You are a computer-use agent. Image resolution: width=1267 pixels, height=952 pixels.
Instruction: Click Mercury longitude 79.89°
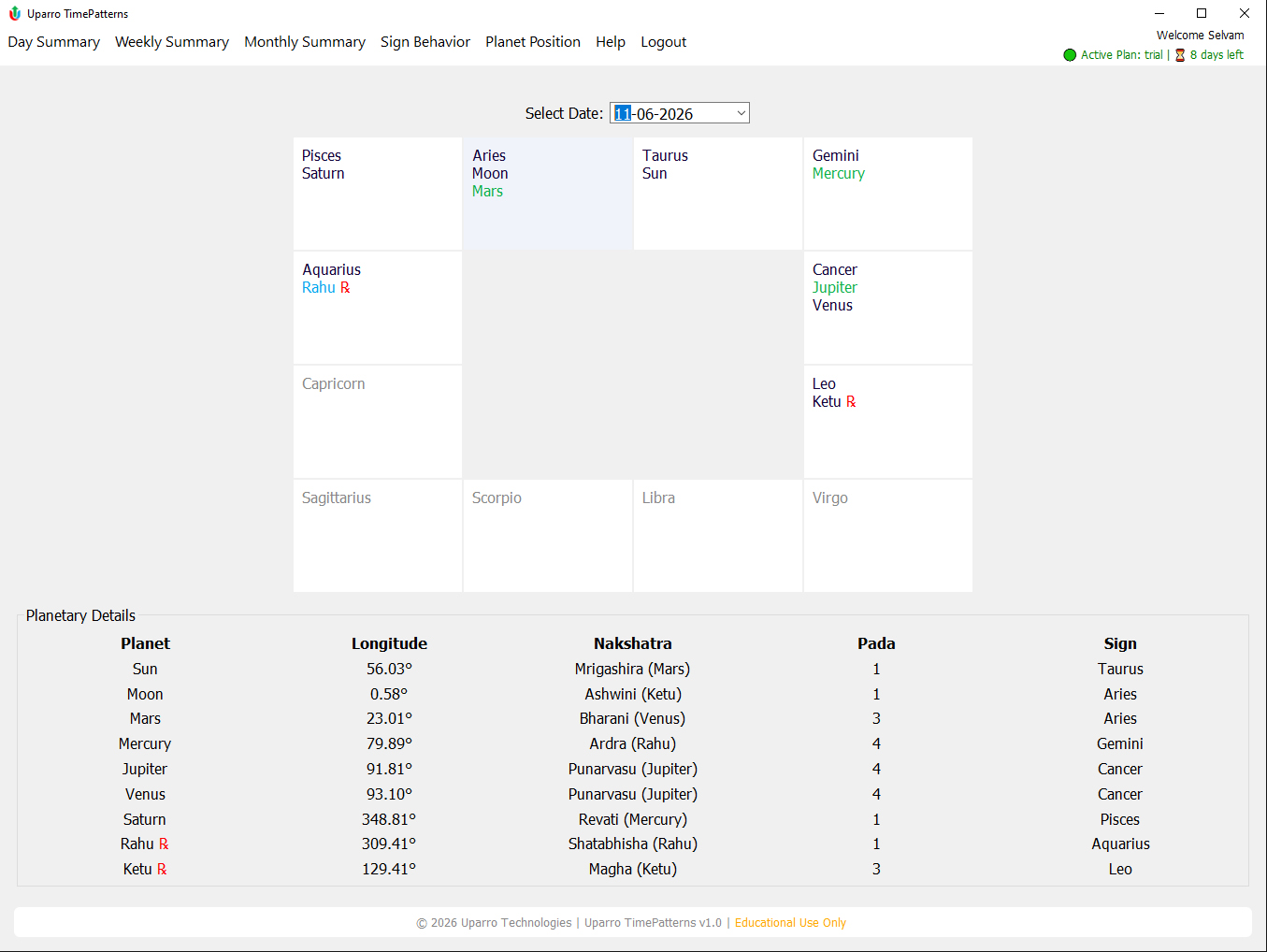tap(389, 743)
